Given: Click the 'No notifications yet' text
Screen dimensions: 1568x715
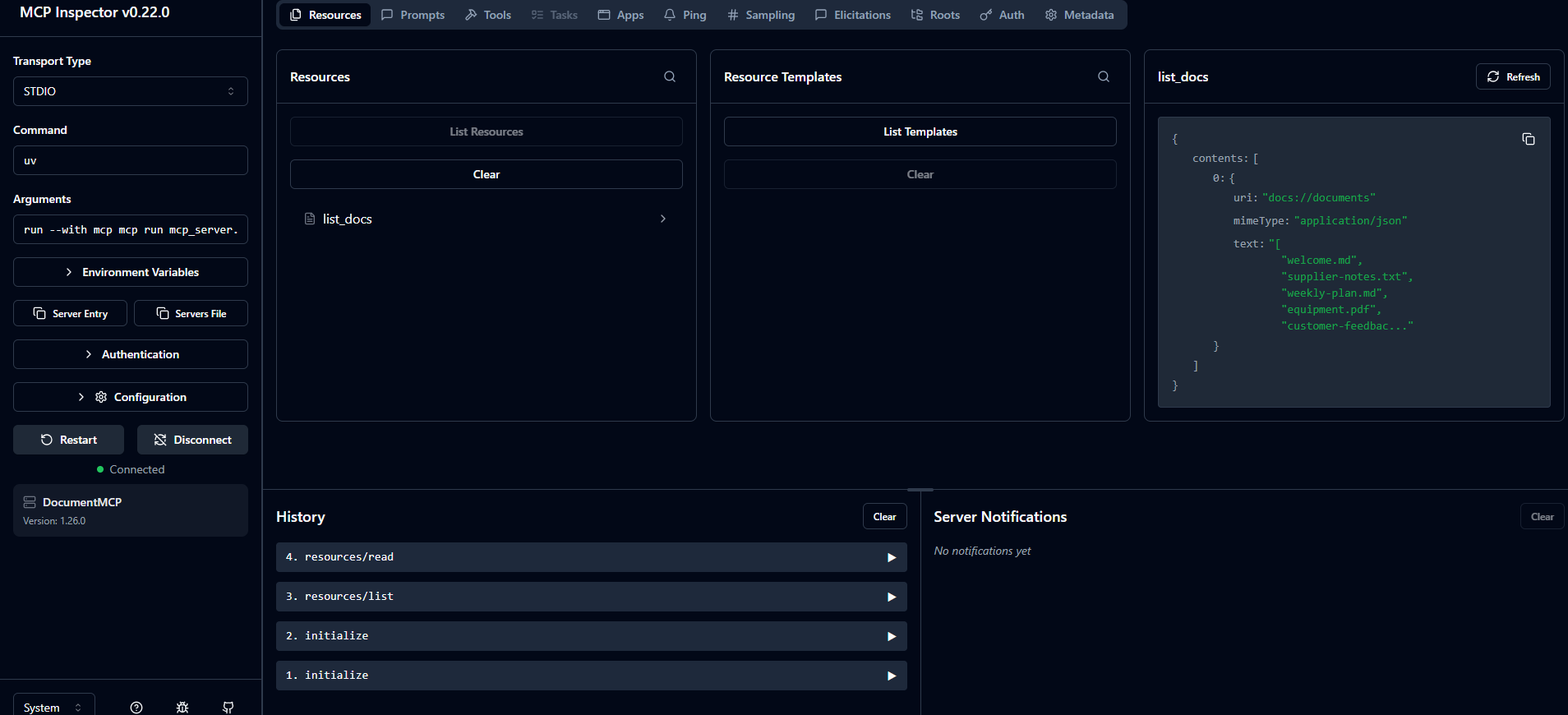Looking at the screenshot, I should point(982,551).
